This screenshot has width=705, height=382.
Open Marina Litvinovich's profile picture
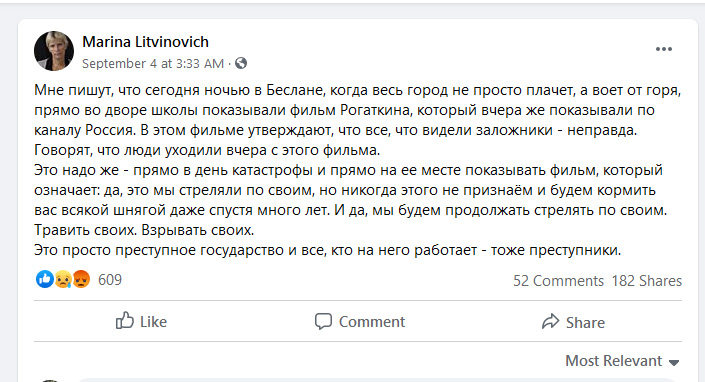54,51
